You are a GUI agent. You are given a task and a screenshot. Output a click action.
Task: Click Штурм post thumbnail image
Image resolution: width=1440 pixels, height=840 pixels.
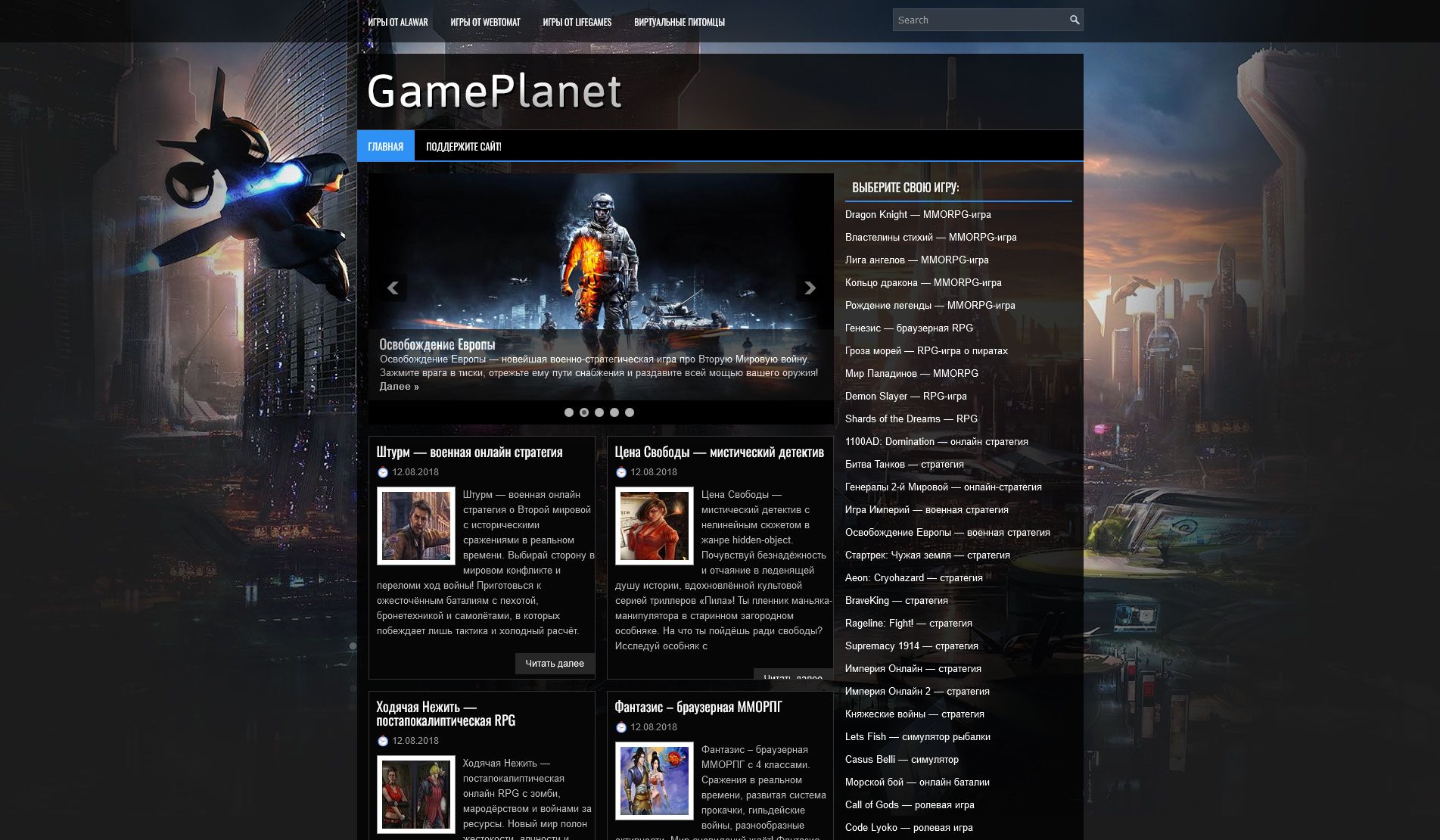point(416,526)
